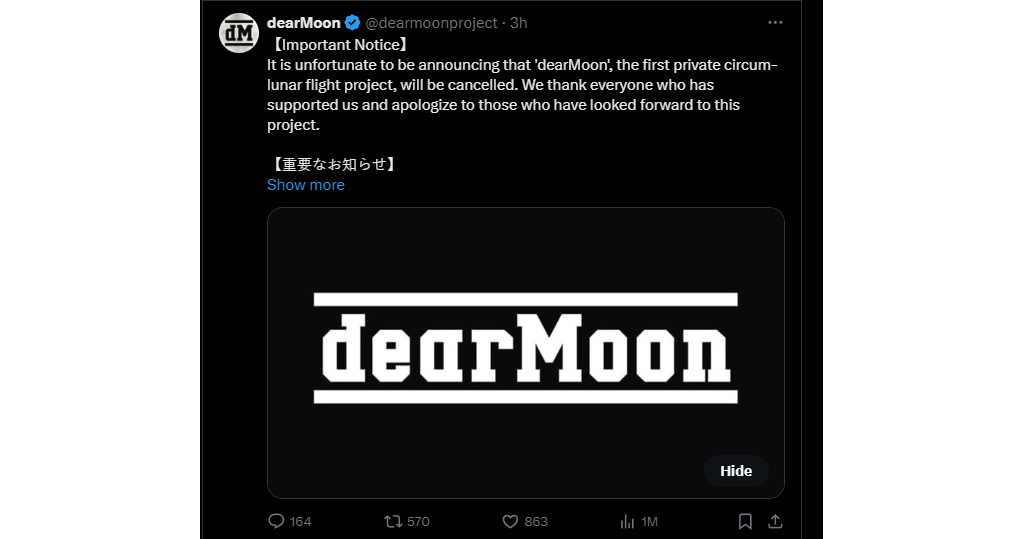Click the 570 reposts count
This screenshot has width=1024, height=539.
click(x=418, y=521)
